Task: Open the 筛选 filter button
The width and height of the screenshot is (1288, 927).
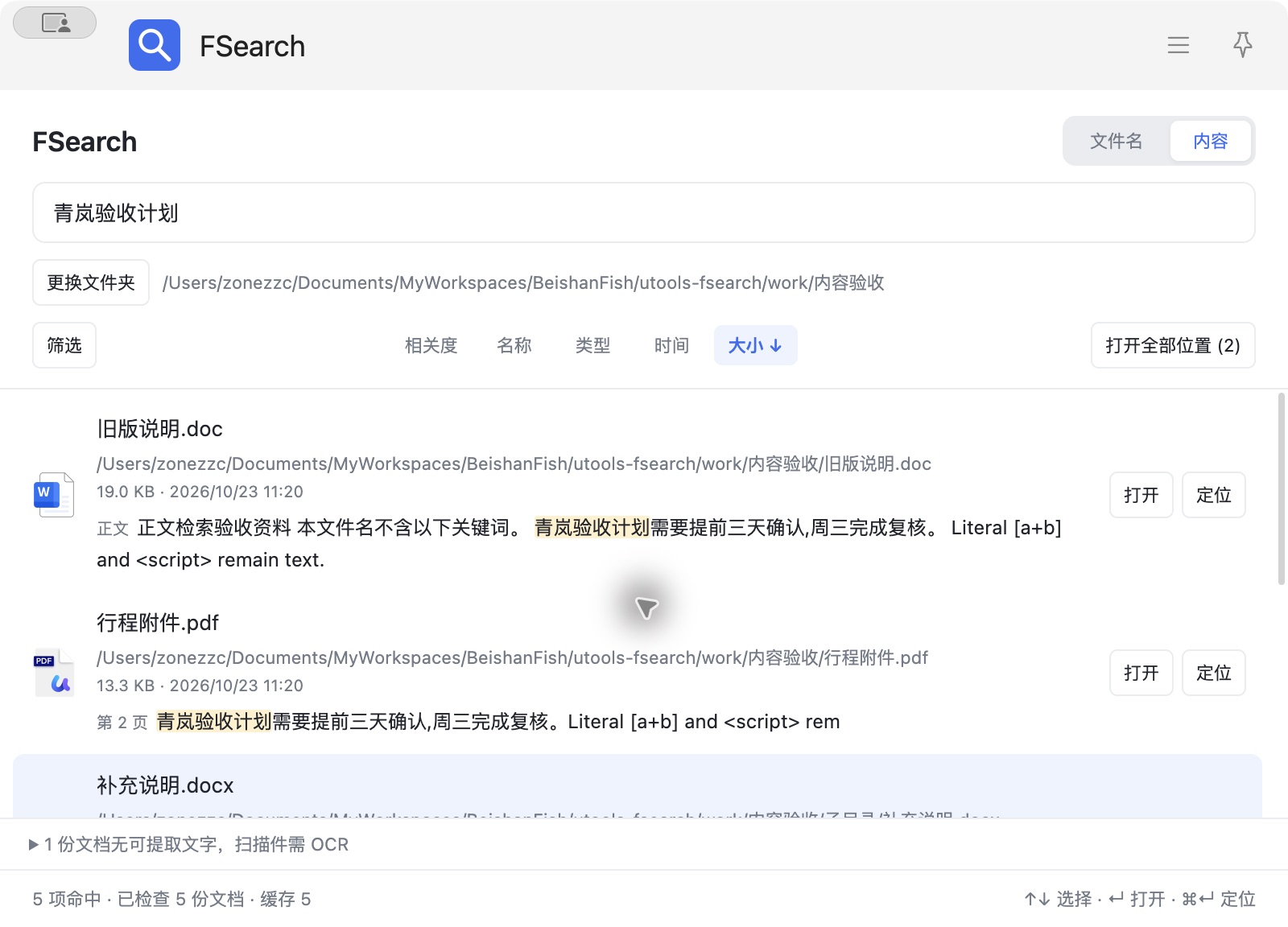Action: 64,345
